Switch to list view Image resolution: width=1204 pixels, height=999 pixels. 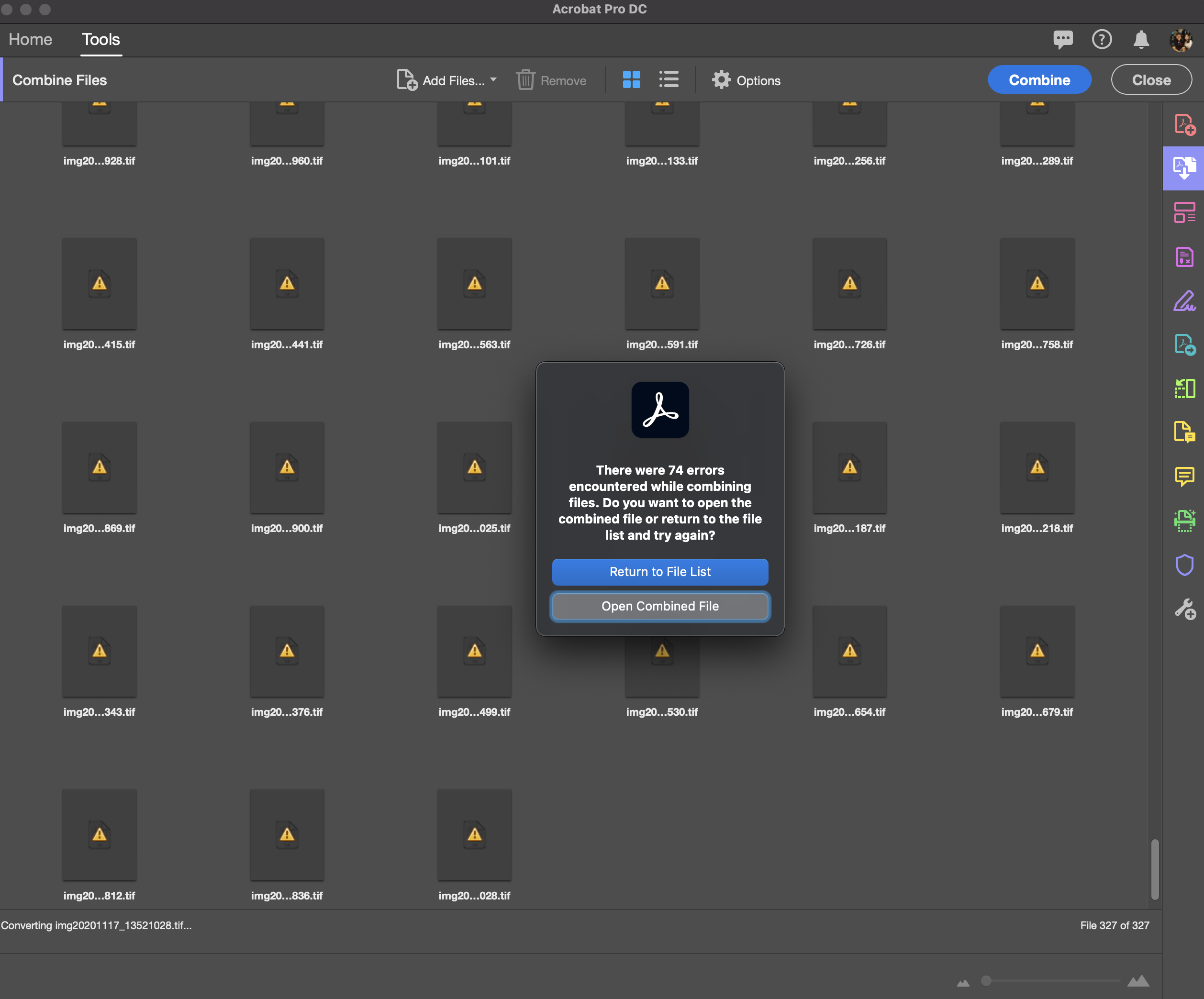(669, 80)
